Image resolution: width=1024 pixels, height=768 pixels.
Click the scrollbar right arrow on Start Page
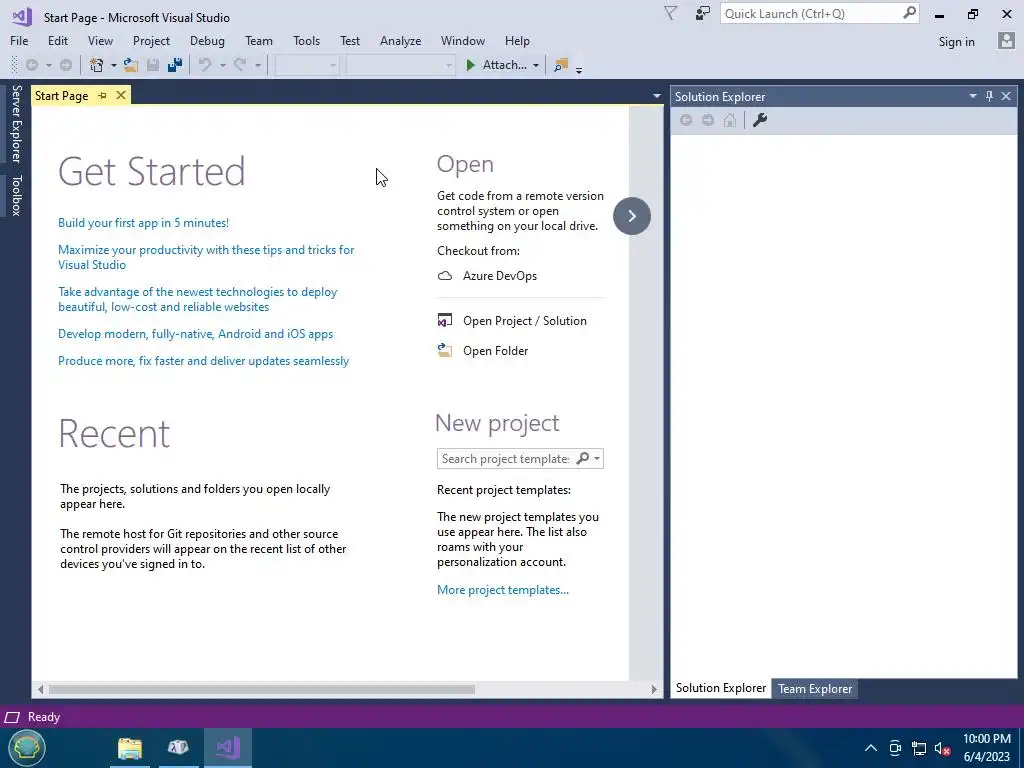tap(654, 689)
